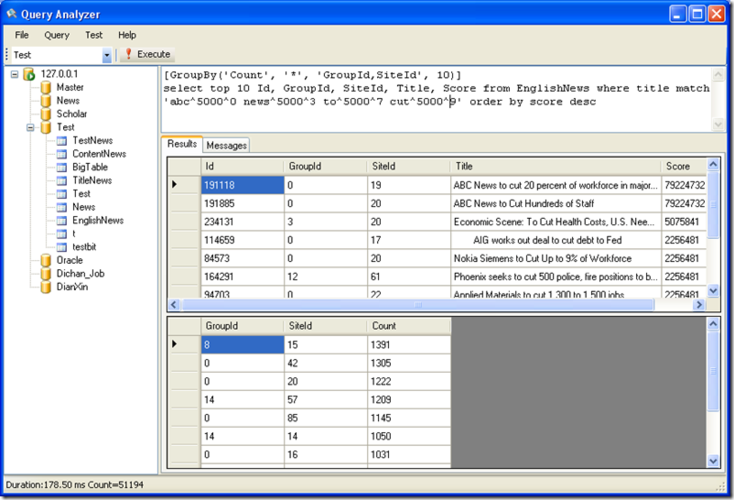Open the File menu
The image size is (734, 500).
coord(22,35)
